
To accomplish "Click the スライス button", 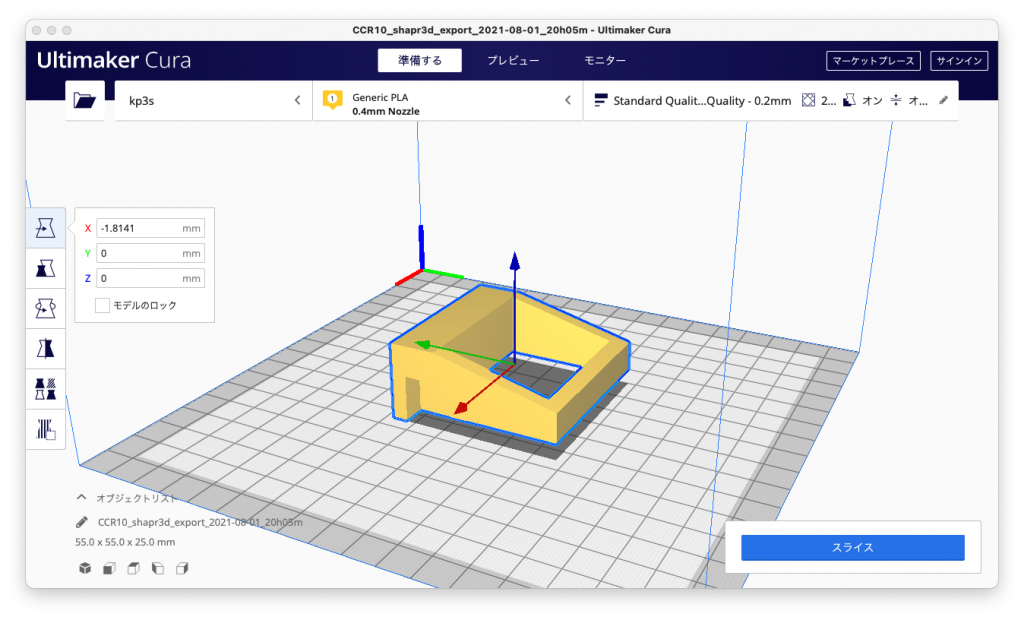I will 852,547.
